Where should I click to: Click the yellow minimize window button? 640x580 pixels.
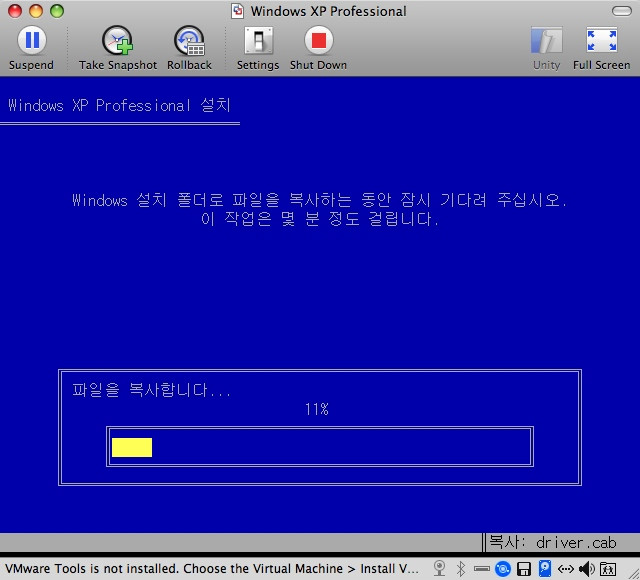36,11
